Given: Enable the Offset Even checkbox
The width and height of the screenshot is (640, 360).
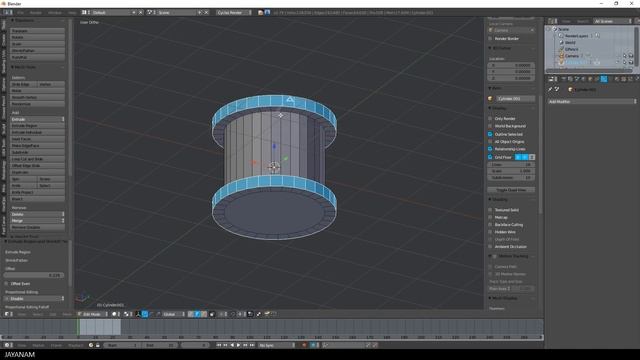Looking at the screenshot, I should click(x=6, y=283).
